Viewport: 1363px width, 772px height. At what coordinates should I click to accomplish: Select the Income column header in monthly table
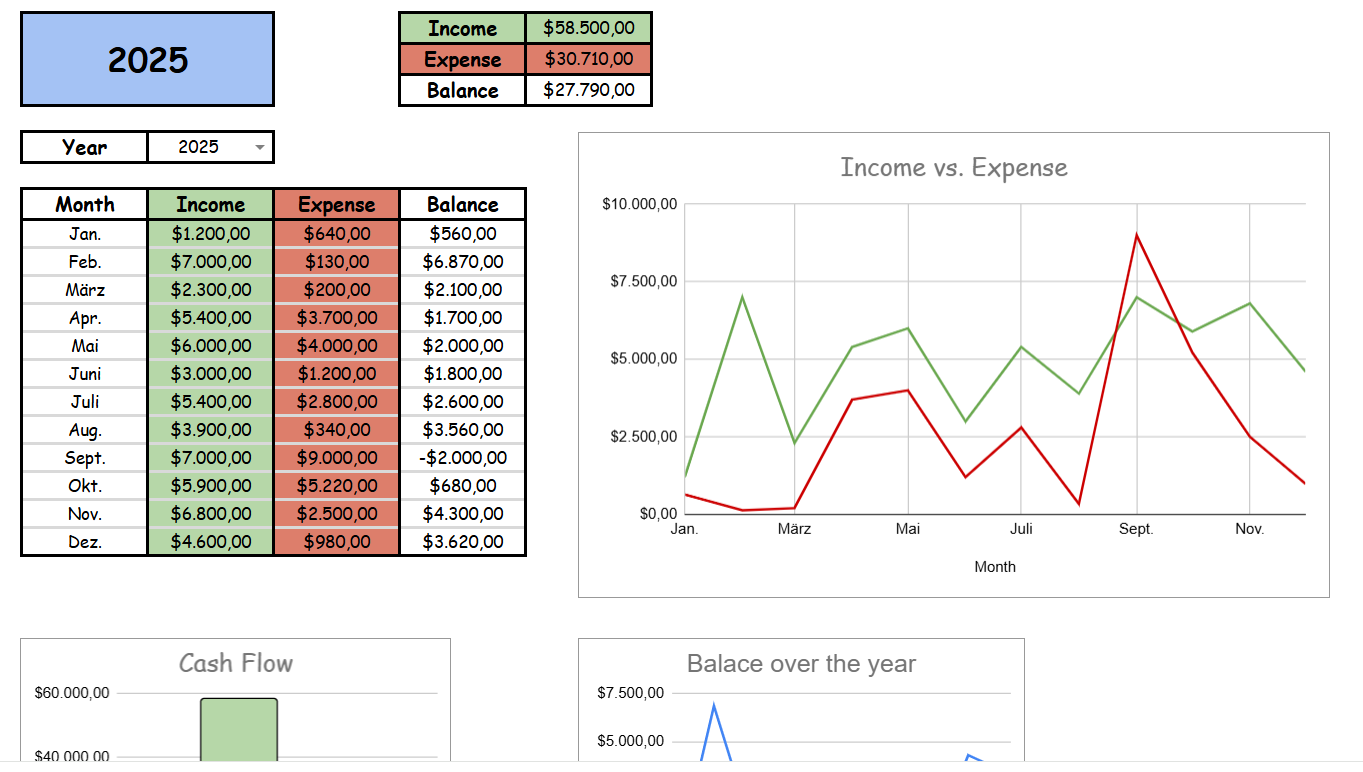click(210, 204)
